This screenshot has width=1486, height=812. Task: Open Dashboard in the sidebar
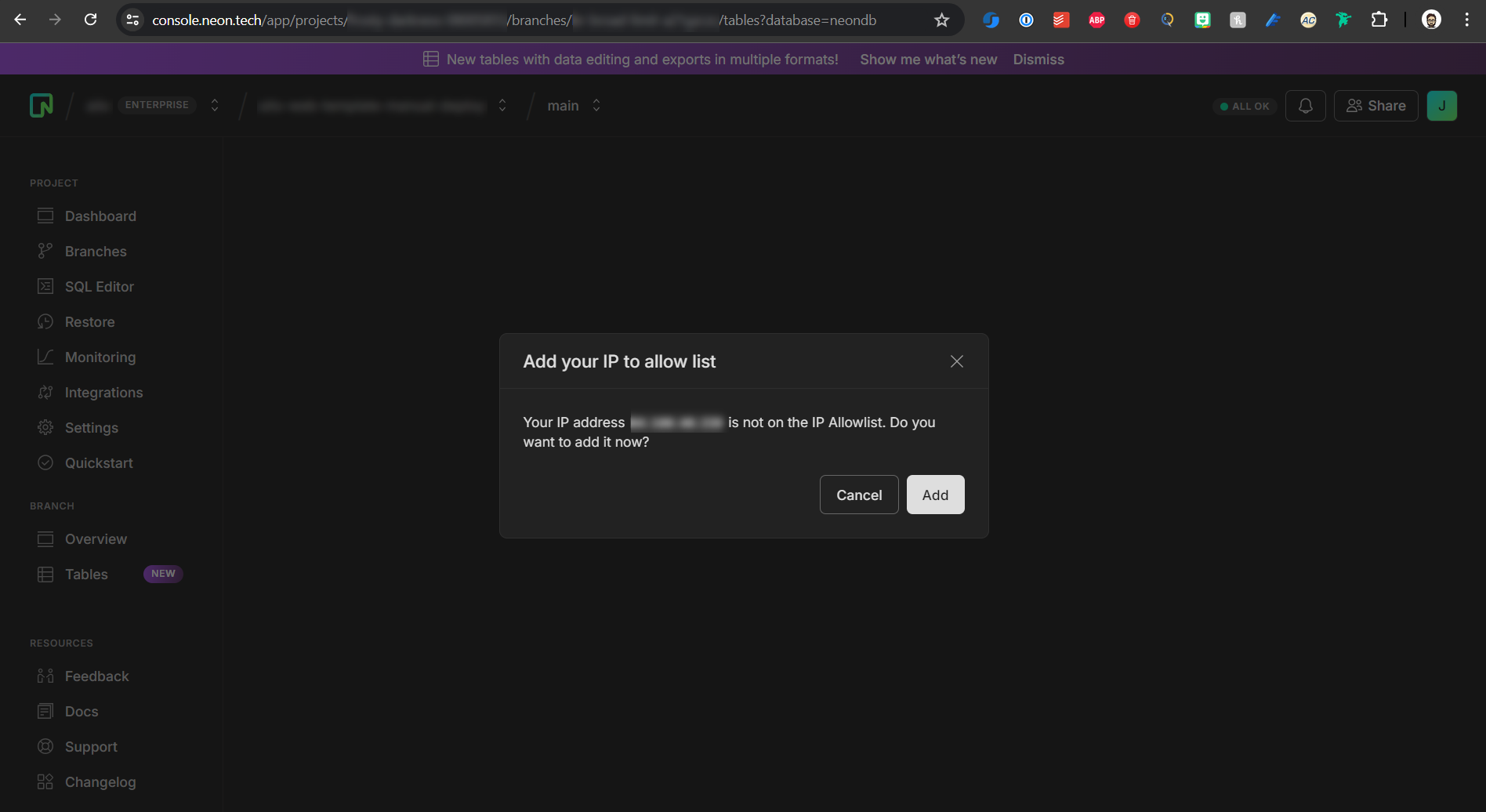tap(100, 216)
